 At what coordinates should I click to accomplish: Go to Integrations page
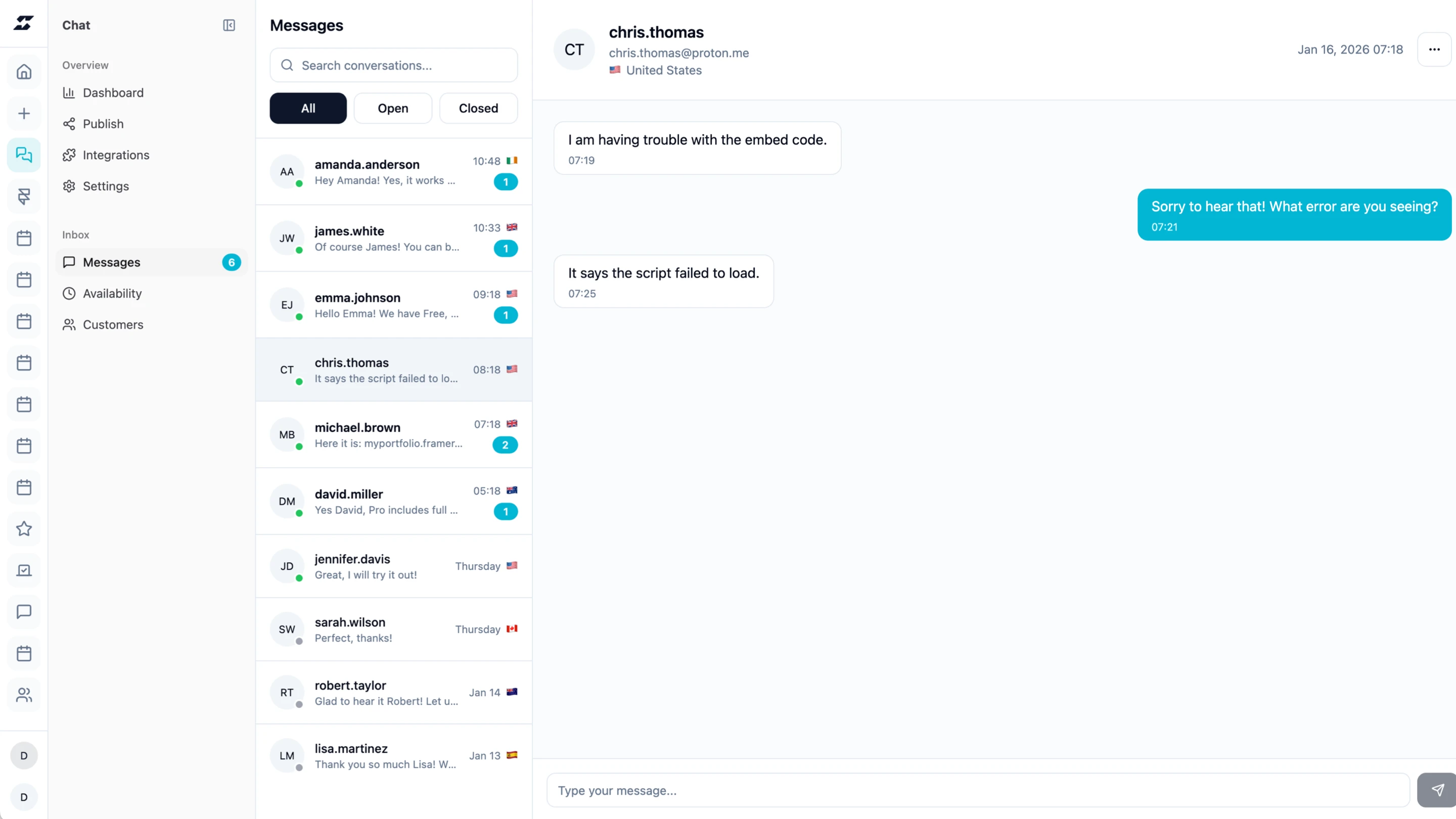(116, 155)
